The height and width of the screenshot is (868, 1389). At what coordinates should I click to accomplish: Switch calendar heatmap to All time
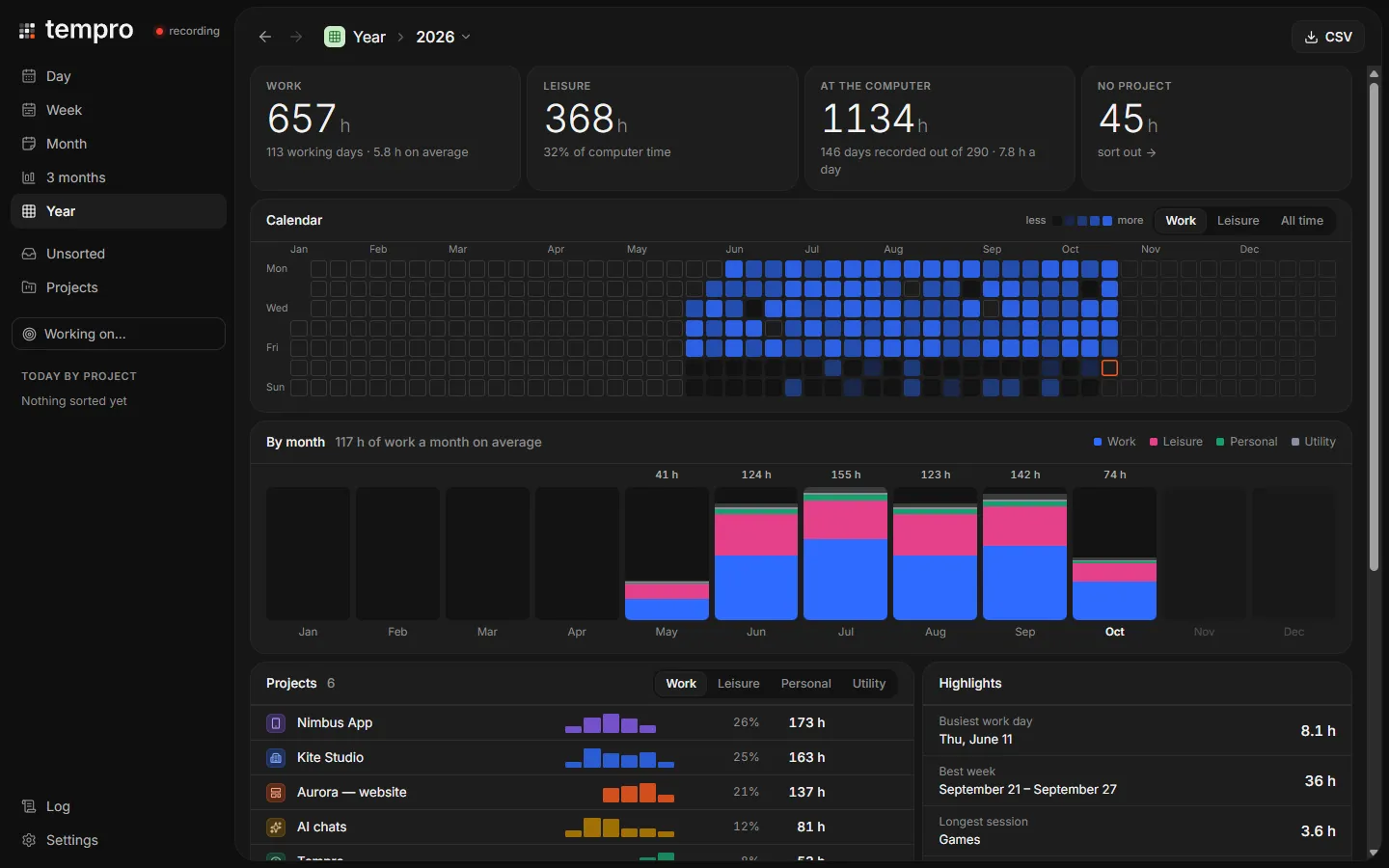[1302, 221]
